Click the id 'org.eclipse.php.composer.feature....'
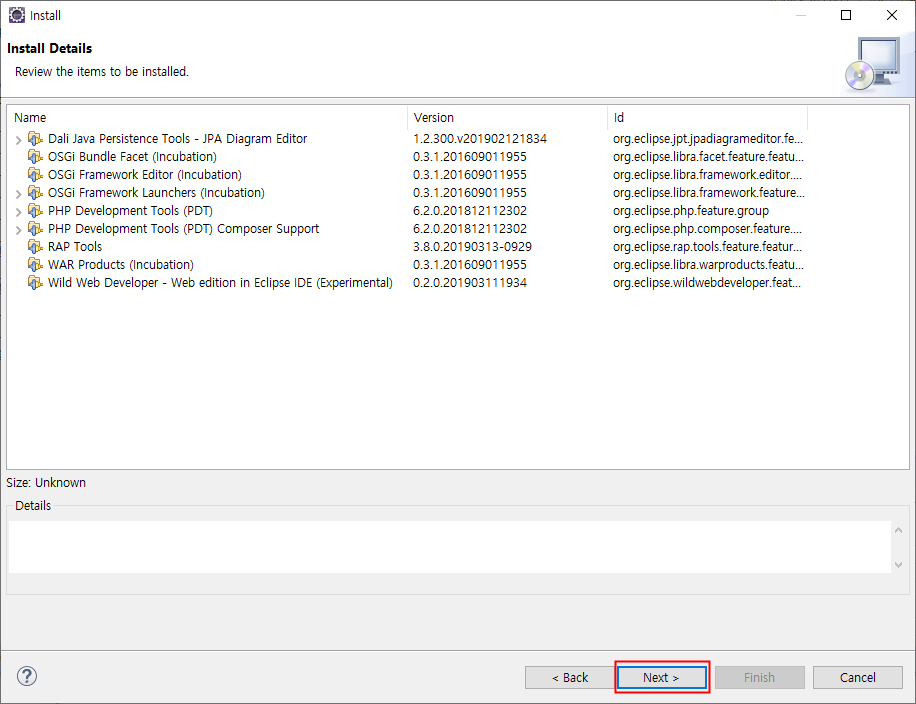 (x=707, y=228)
